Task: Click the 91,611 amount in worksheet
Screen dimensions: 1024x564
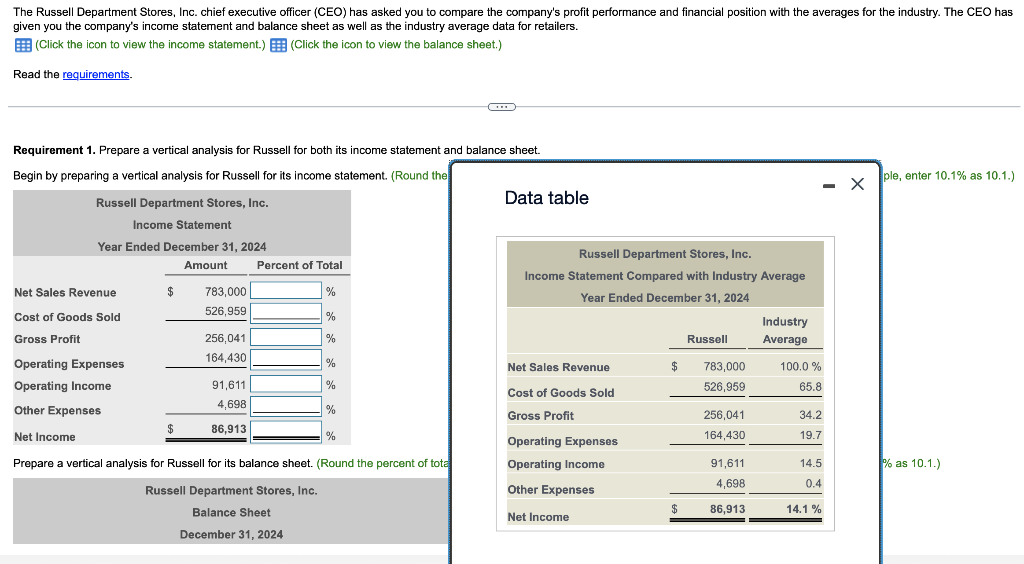Action: coord(229,385)
